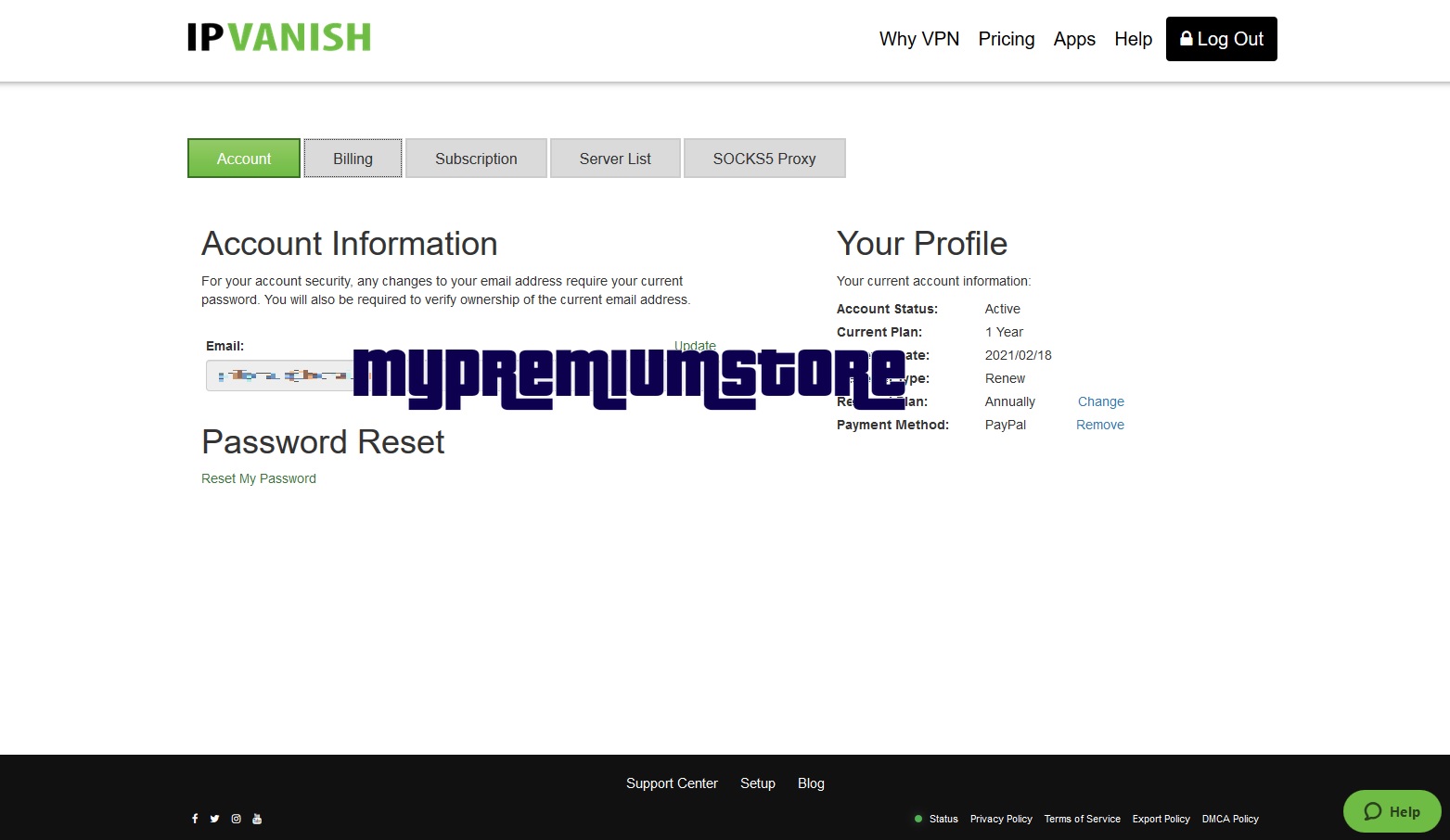
Task: Click the Password Reset heading
Action: 323,442
